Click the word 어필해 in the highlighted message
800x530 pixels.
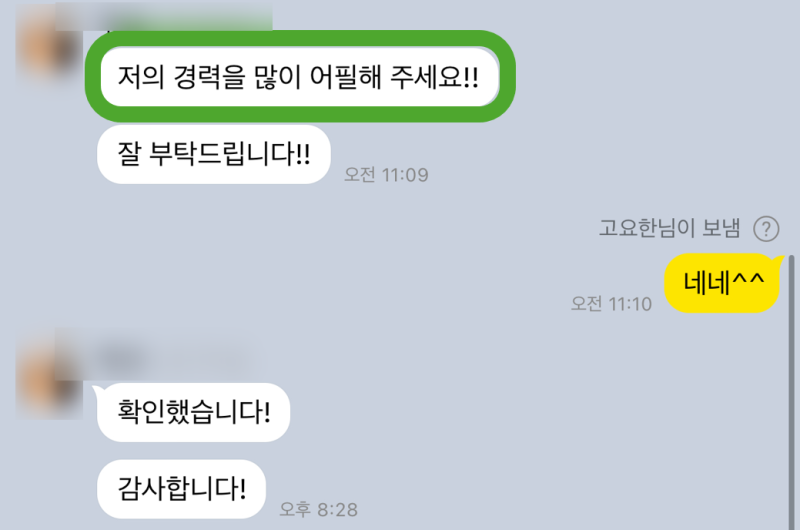345,77
